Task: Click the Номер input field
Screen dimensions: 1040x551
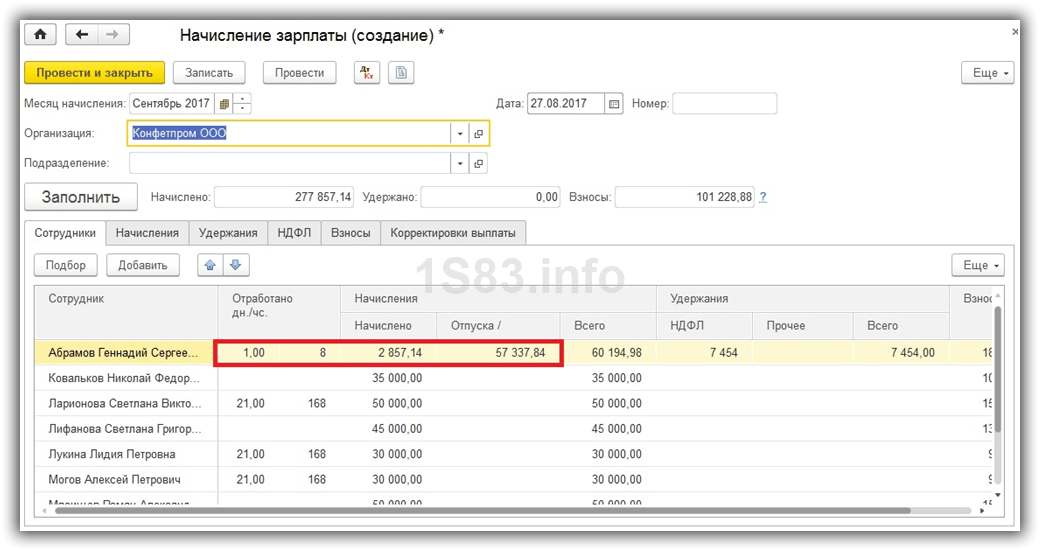Action: (x=724, y=104)
